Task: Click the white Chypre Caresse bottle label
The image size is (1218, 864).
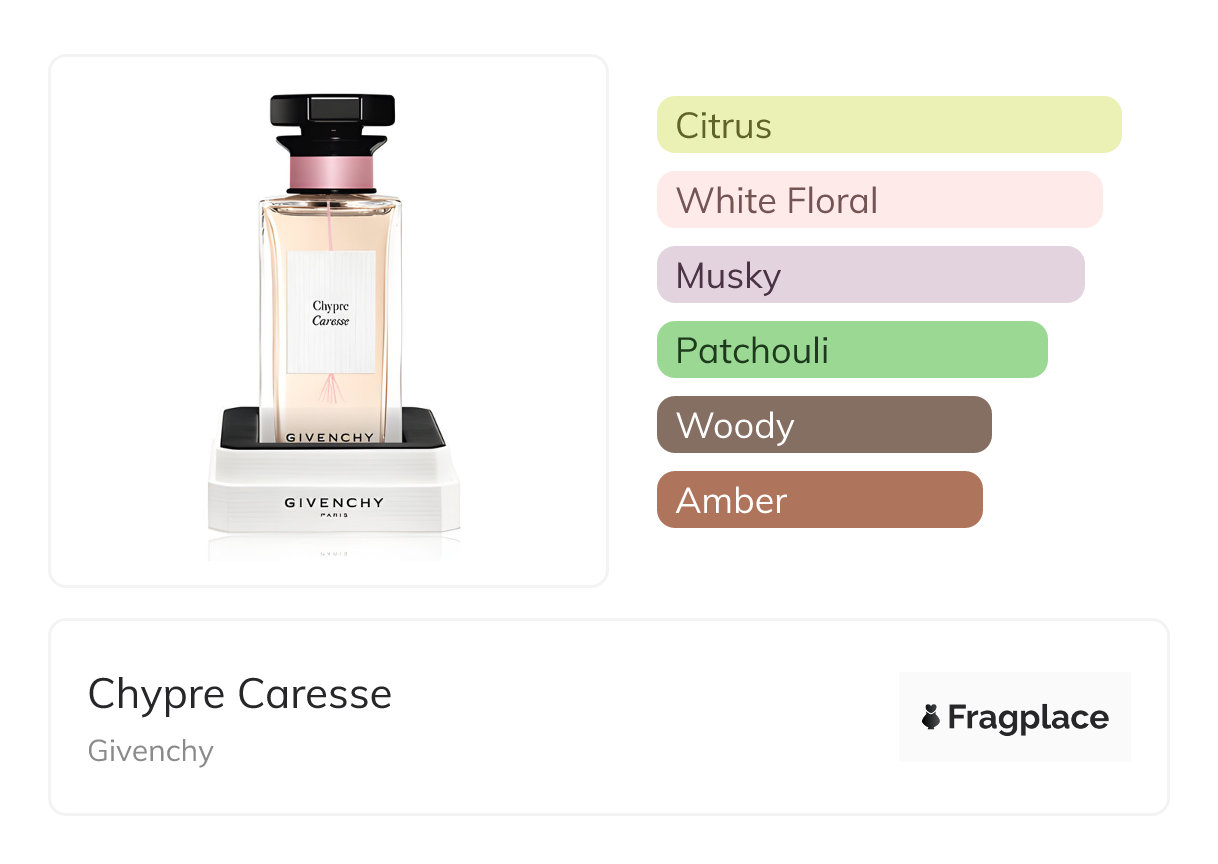Action: (x=331, y=312)
